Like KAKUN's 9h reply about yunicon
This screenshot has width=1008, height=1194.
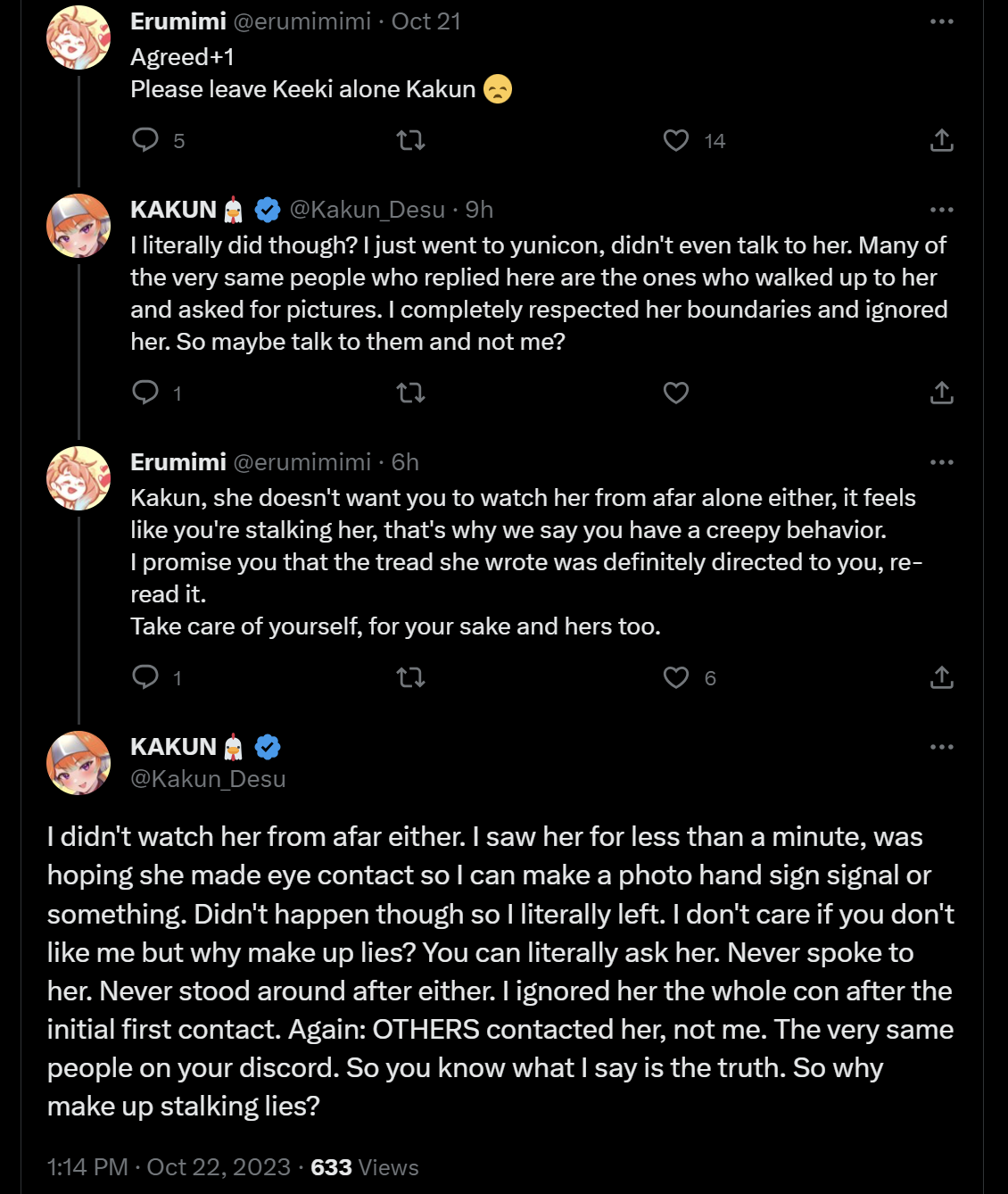(x=676, y=393)
